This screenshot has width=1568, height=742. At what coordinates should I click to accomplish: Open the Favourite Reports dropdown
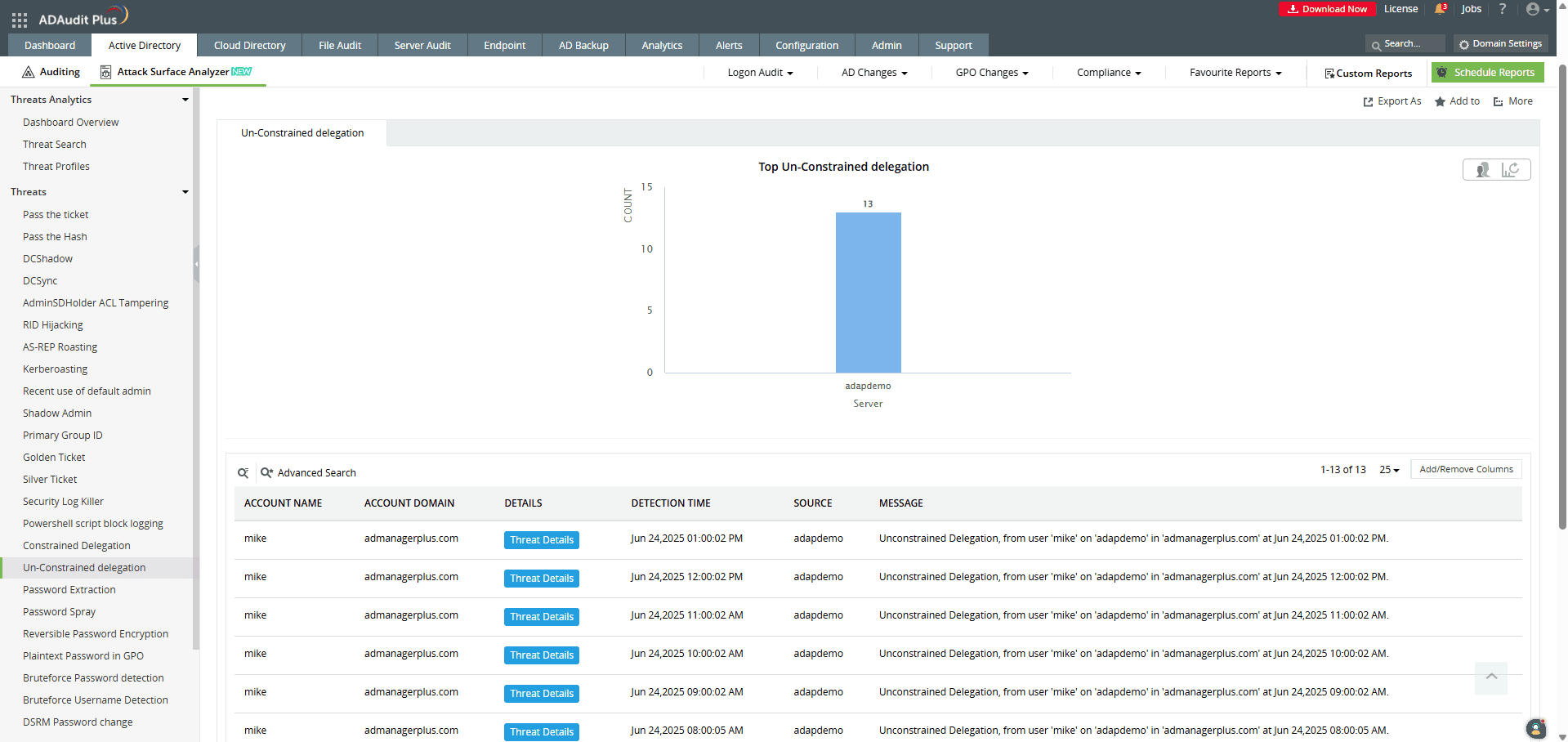1235,73
